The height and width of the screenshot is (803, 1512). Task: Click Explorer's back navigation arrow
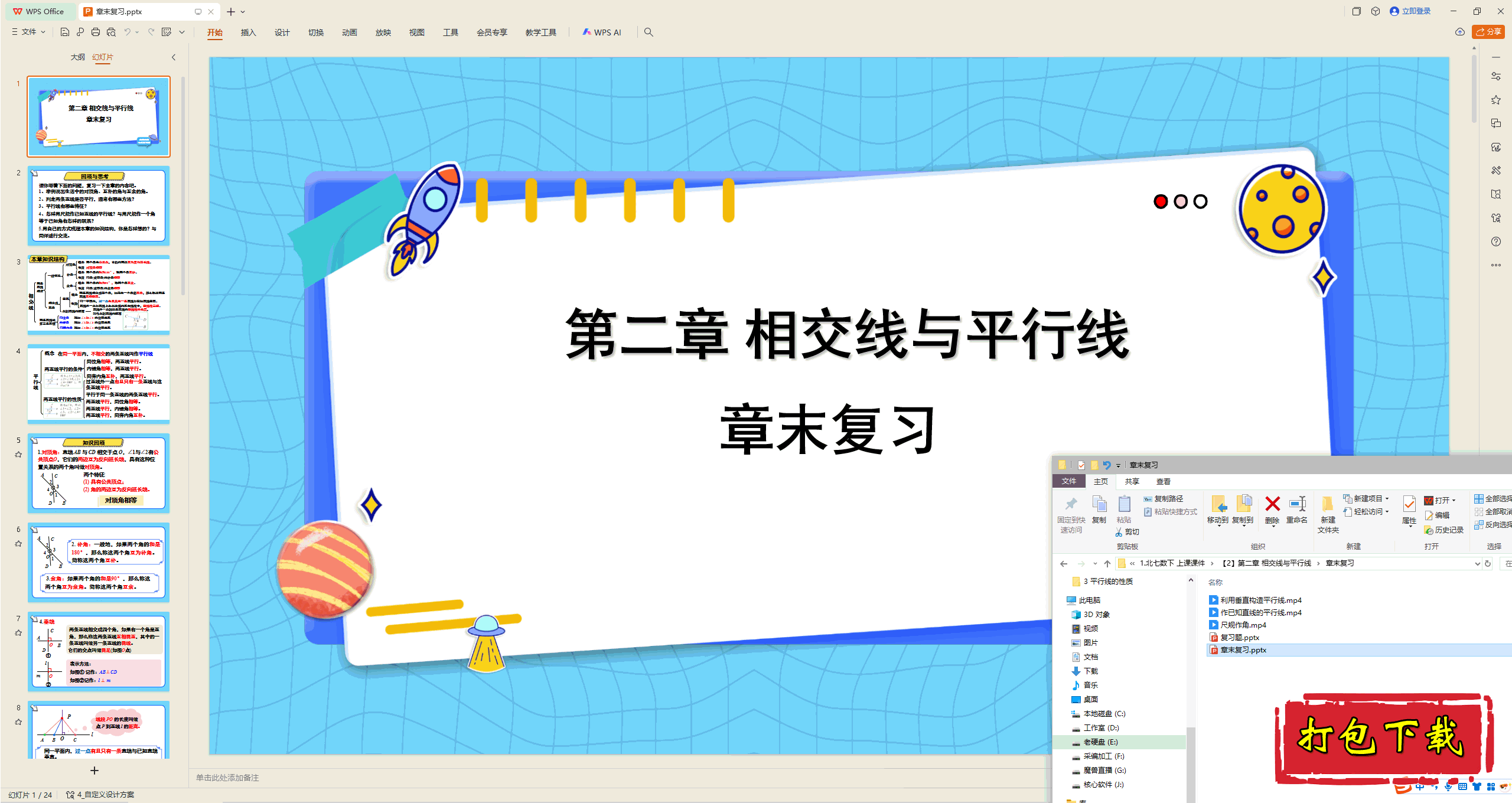1064,564
